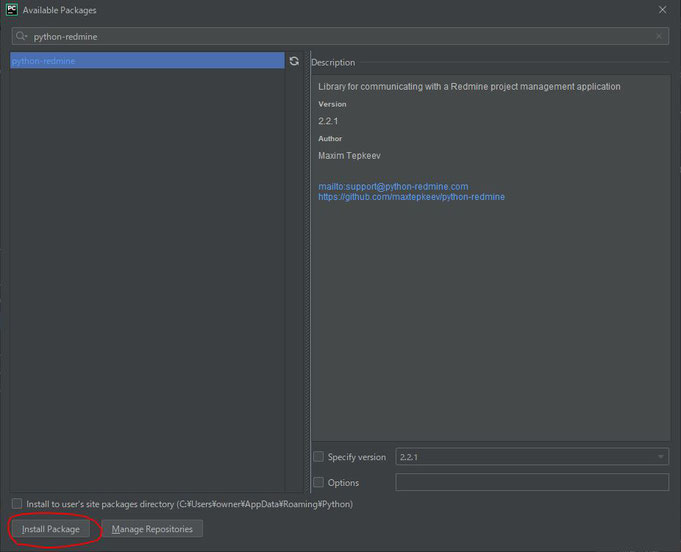
Task: Click the Library for communicating description text
Action: (x=469, y=86)
